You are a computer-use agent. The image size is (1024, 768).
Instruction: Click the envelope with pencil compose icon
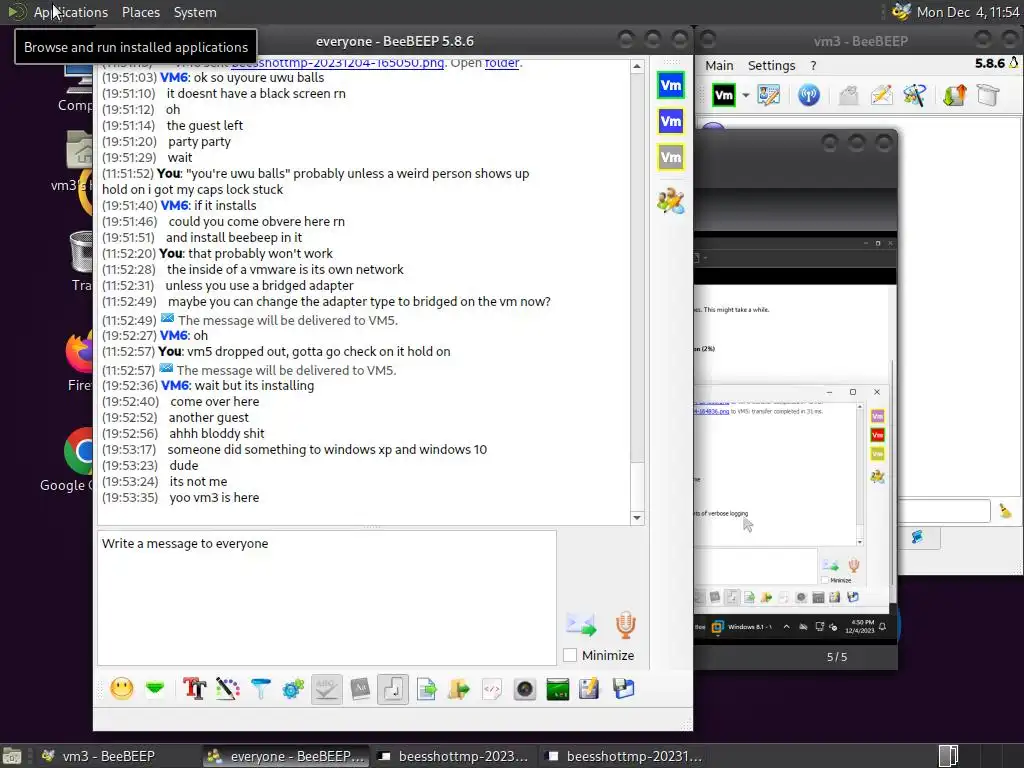(882, 95)
